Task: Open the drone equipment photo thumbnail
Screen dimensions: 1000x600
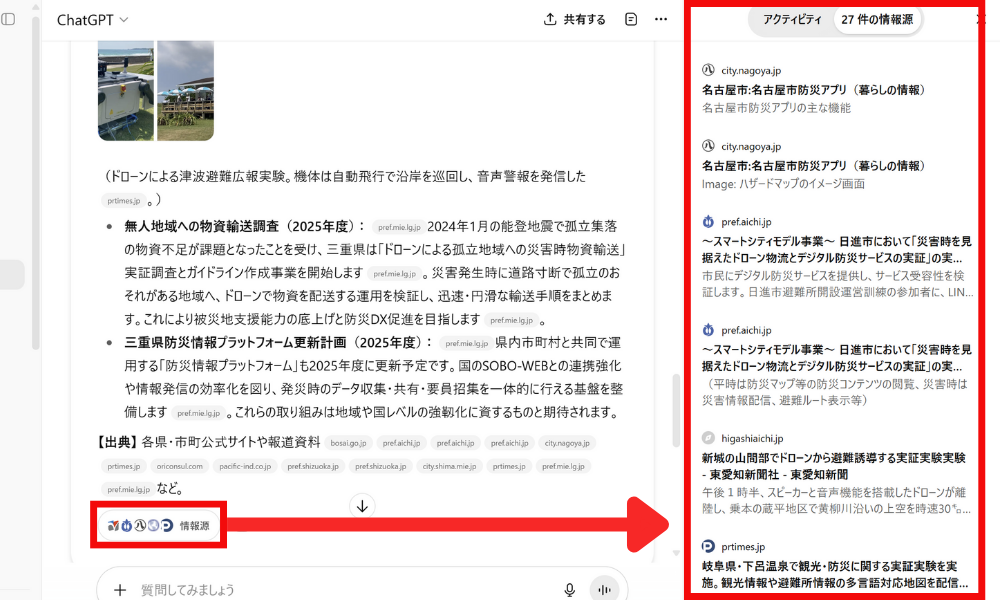Action: click(126, 91)
